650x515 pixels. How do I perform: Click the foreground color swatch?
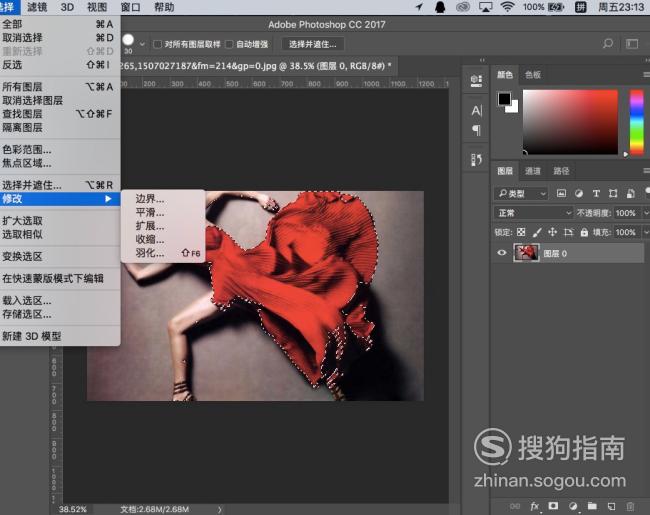coord(504,99)
